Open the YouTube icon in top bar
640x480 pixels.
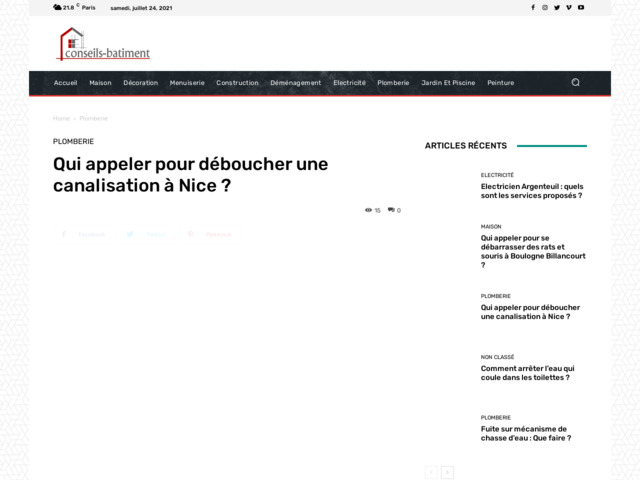coord(581,7)
